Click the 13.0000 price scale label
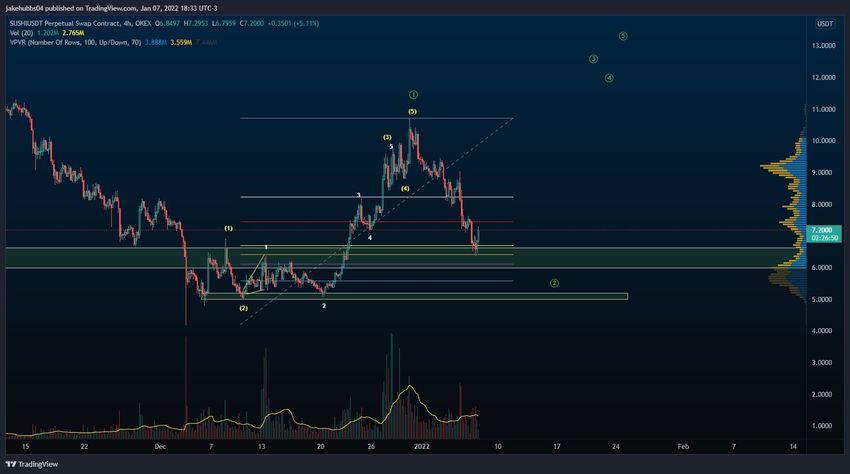 tap(825, 46)
